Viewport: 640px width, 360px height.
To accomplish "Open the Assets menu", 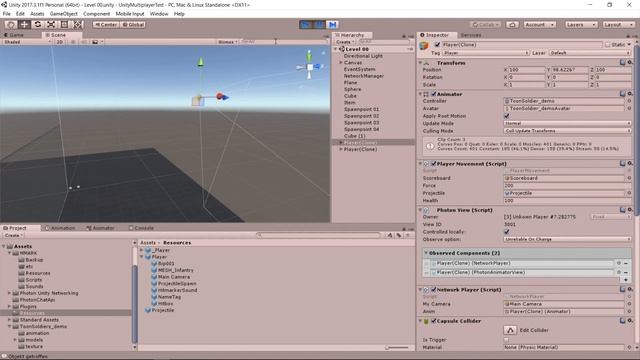I will (x=37, y=14).
